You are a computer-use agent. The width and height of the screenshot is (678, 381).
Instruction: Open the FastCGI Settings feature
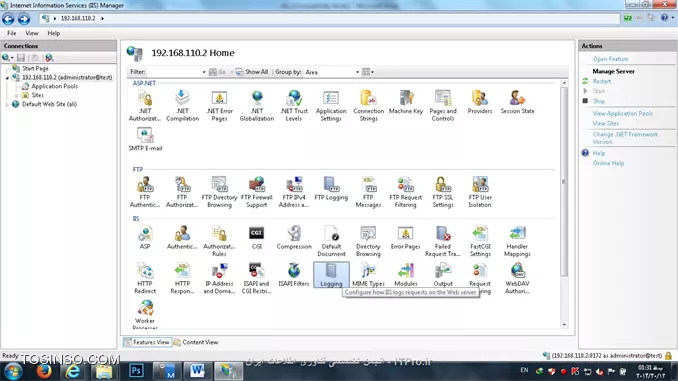480,241
